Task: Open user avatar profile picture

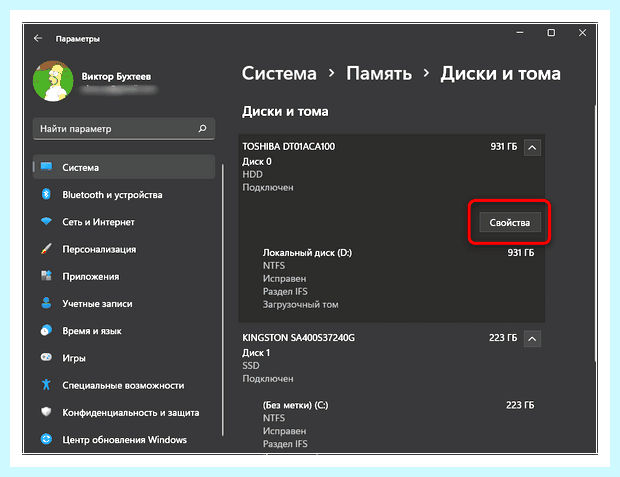Action: point(53,81)
